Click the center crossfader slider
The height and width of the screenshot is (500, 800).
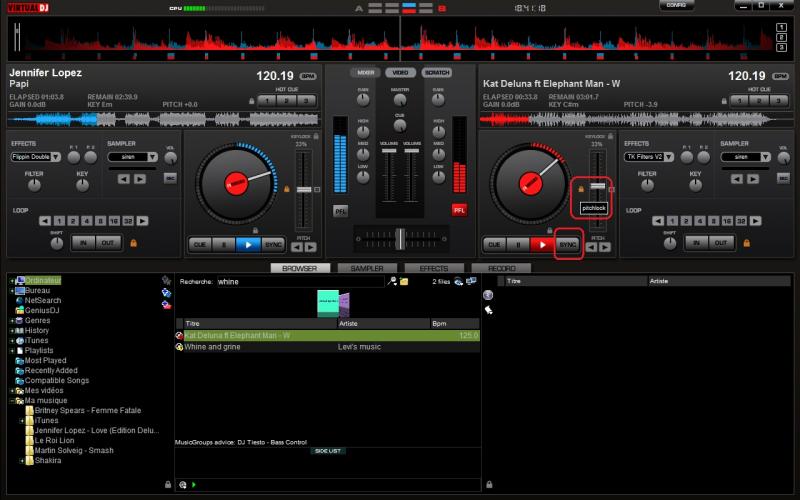pos(399,237)
